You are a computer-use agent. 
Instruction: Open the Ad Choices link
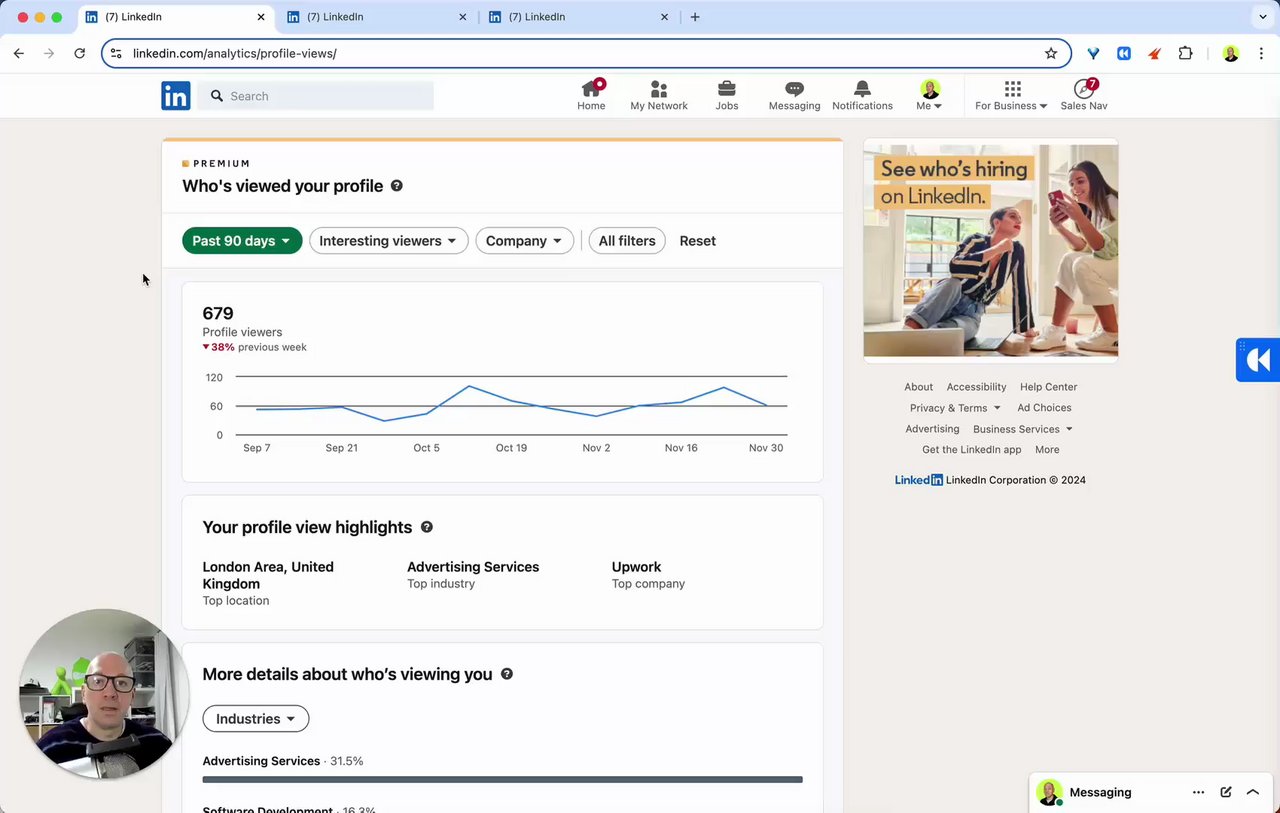point(1044,408)
